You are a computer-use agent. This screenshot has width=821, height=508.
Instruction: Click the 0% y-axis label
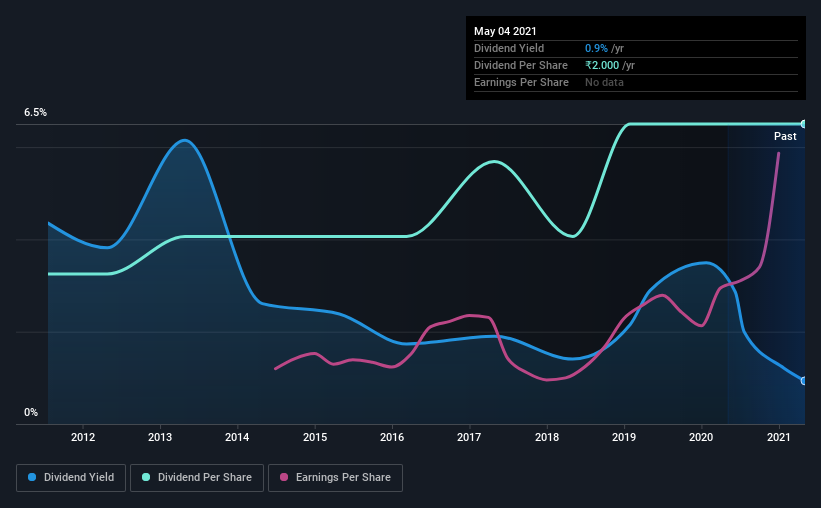coord(30,412)
